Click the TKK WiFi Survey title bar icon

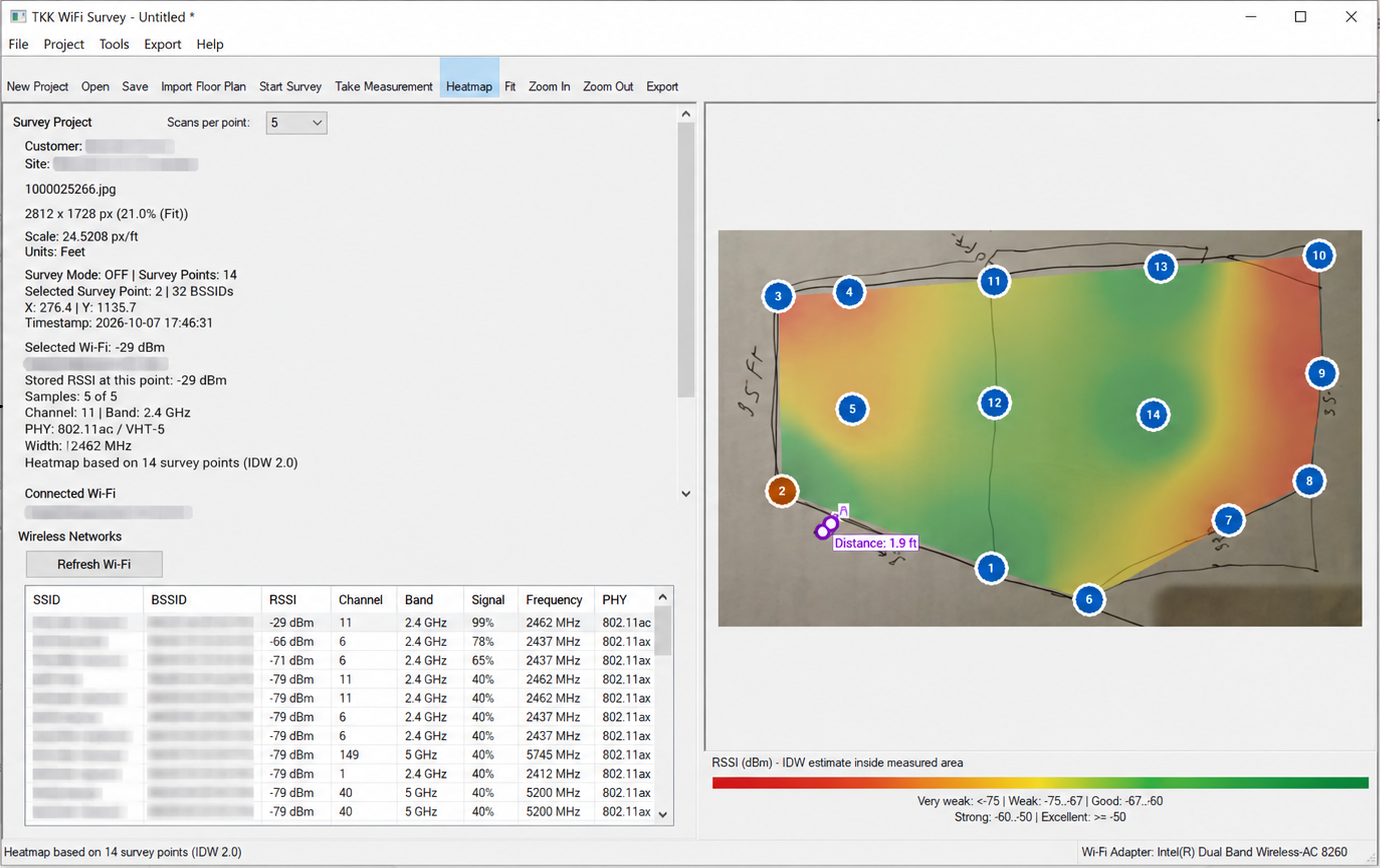(17, 17)
